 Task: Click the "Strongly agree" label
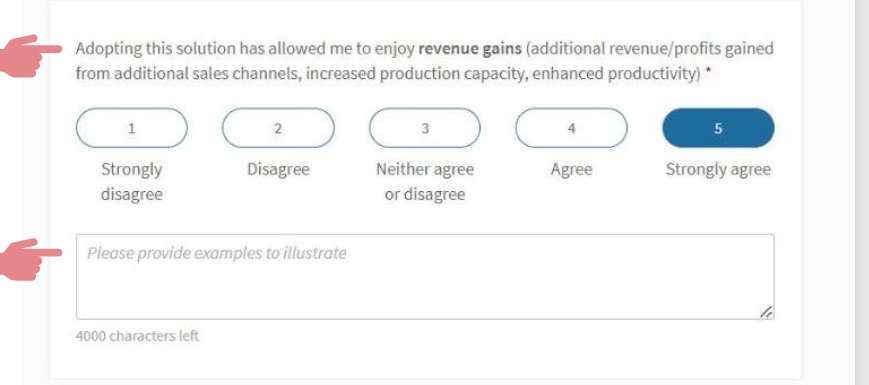(x=718, y=170)
